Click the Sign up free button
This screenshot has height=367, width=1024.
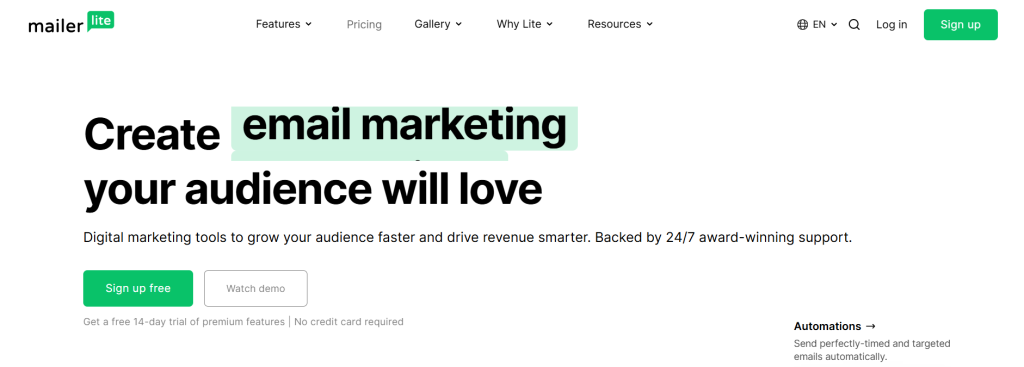(x=138, y=288)
